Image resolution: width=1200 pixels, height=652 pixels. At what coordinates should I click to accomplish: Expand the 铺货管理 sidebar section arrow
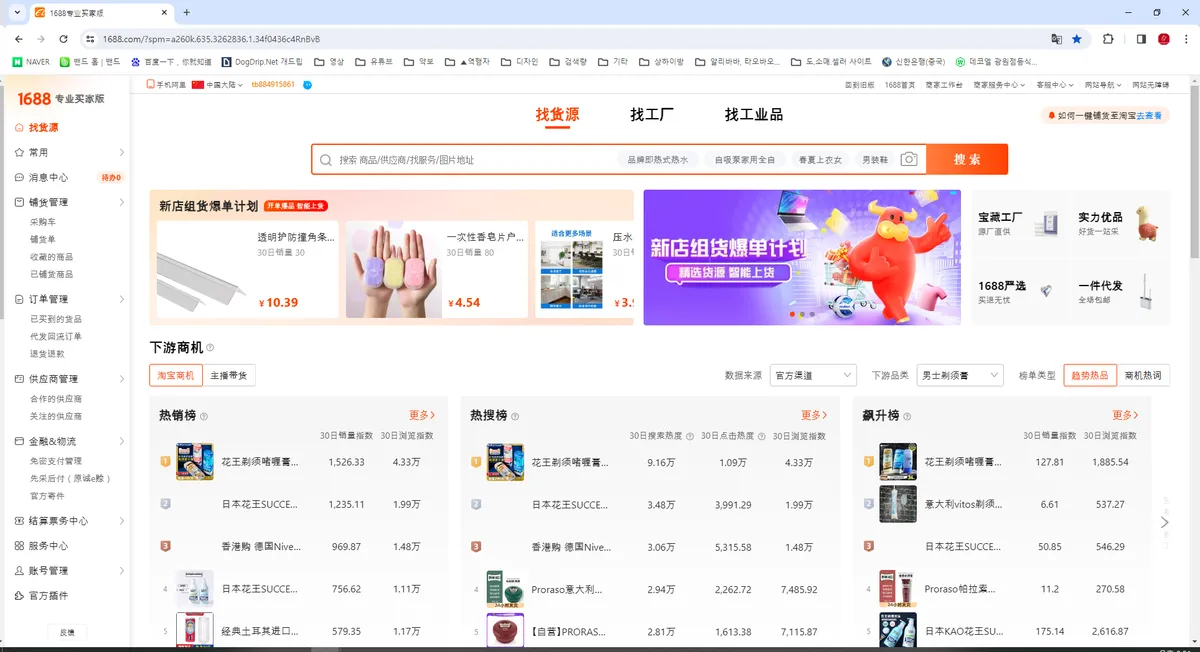click(x=122, y=202)
